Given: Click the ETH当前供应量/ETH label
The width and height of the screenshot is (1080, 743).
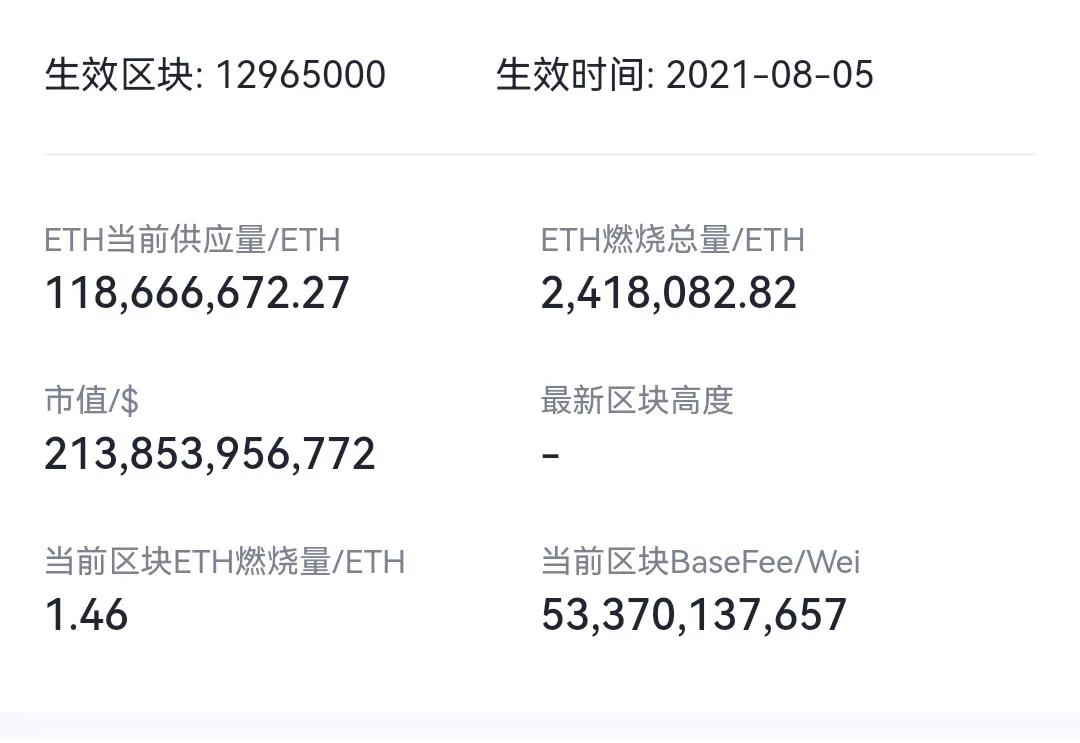Looking at the screenshot, I should [x=192, y=240].
